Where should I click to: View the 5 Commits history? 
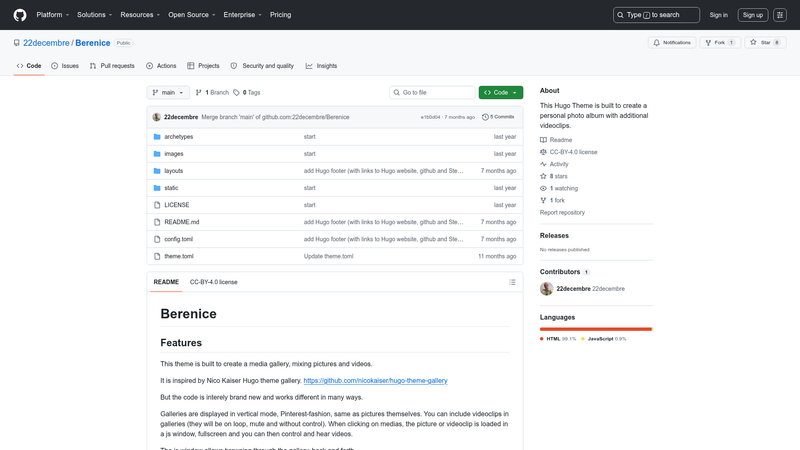coord(498,117)
